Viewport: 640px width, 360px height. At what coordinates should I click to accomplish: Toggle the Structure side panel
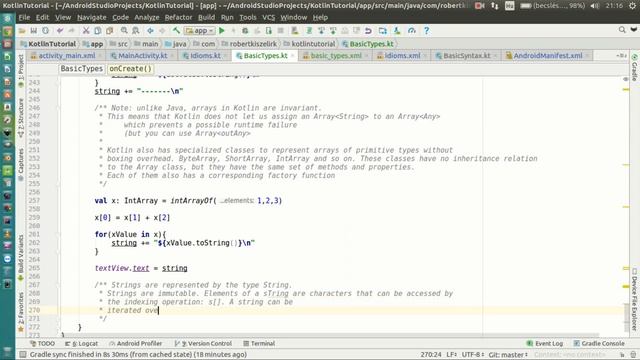pyautogui.click(x=21, y=117)
